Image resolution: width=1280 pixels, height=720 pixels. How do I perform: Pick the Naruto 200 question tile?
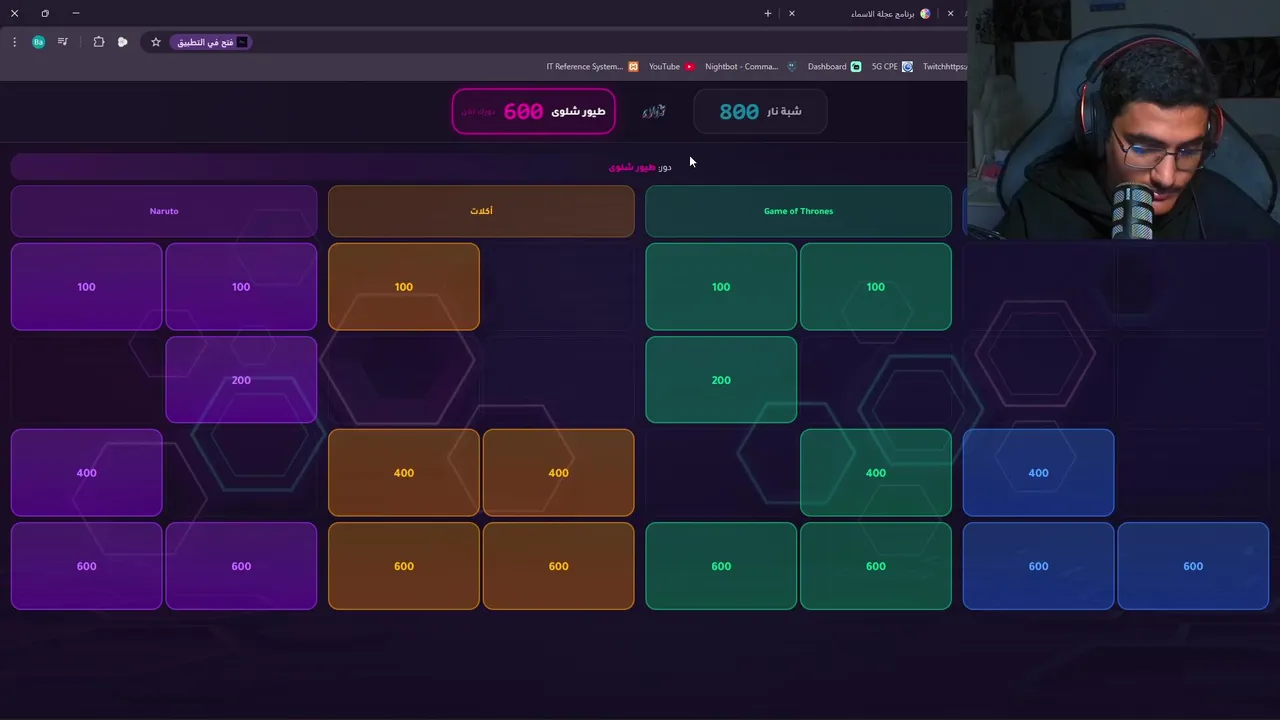click(241, 380)
